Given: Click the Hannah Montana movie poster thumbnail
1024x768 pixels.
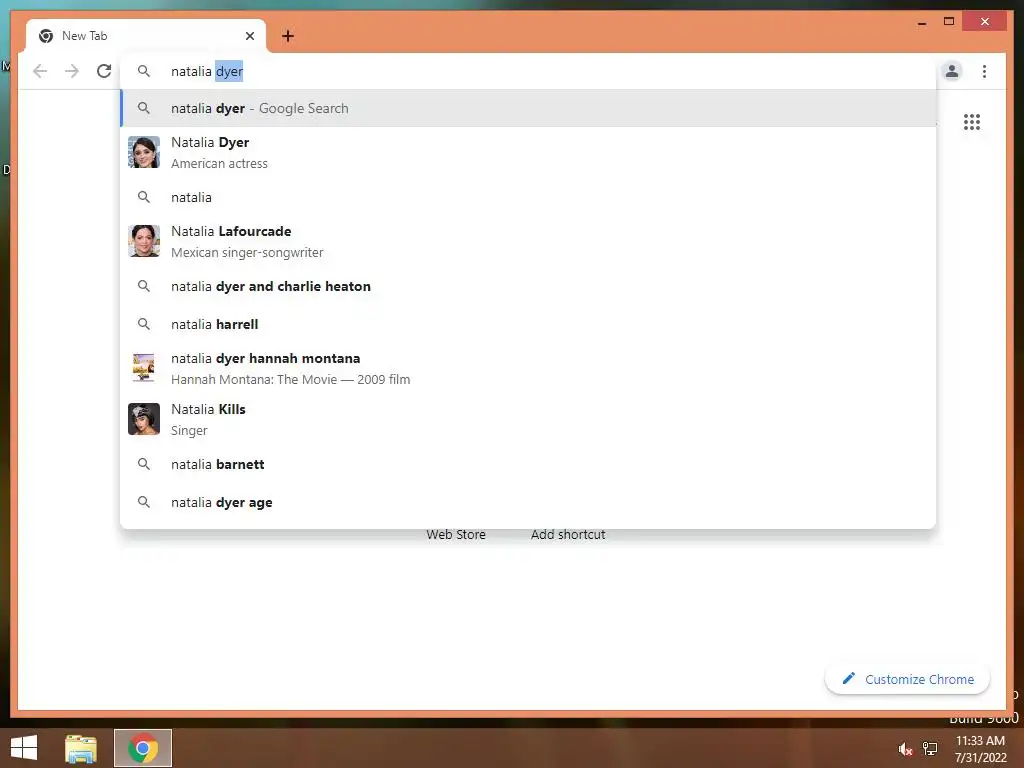Looking at the screenshot, I should pyautogui.click(x=144, y=368).
